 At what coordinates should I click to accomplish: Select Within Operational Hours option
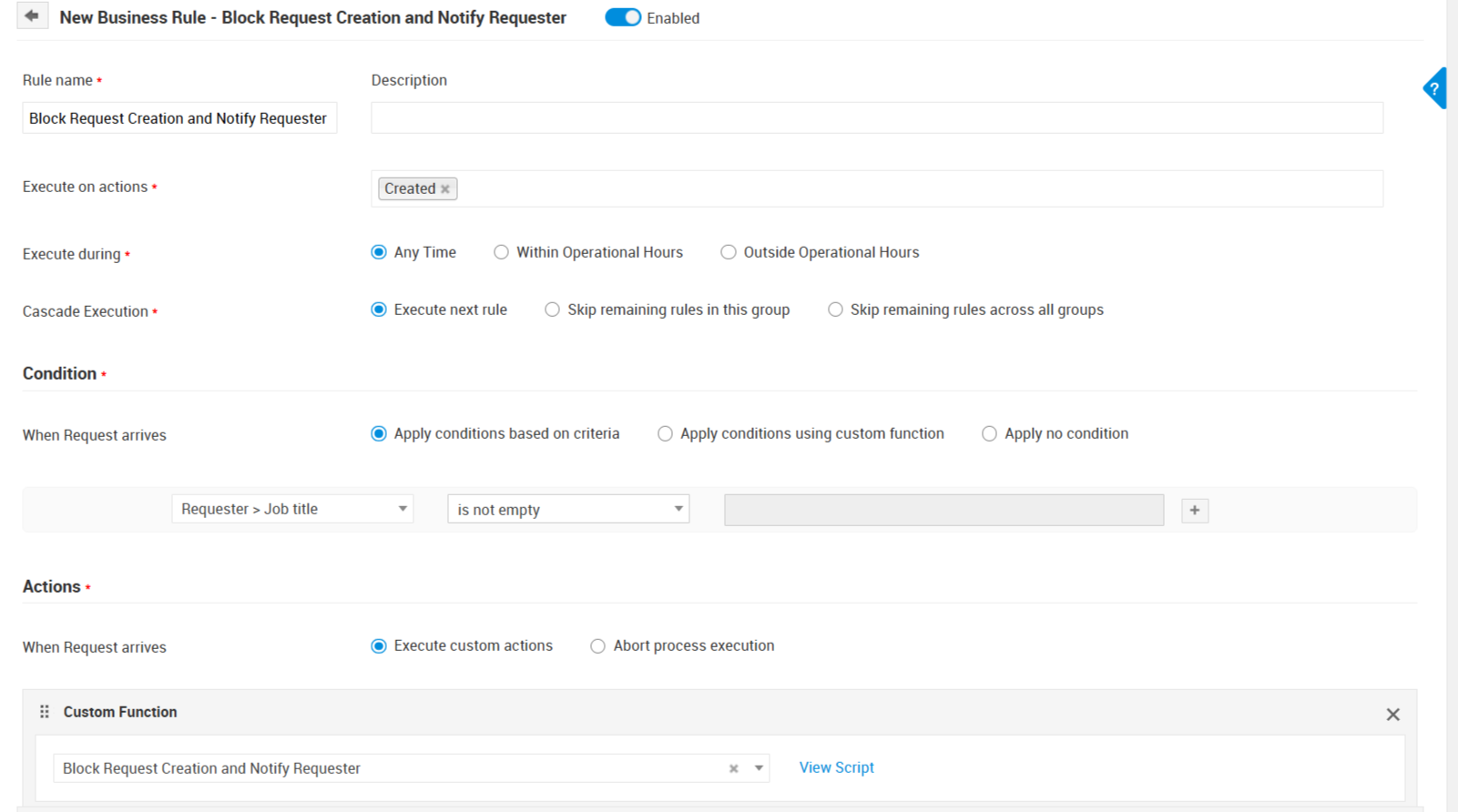[502, 253]
